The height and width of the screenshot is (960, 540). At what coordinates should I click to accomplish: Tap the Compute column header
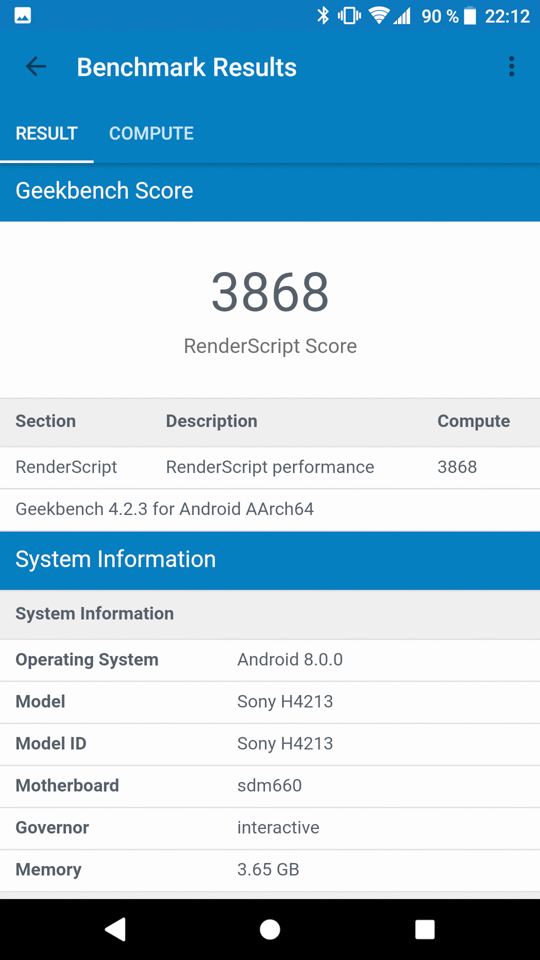point(473,421)
